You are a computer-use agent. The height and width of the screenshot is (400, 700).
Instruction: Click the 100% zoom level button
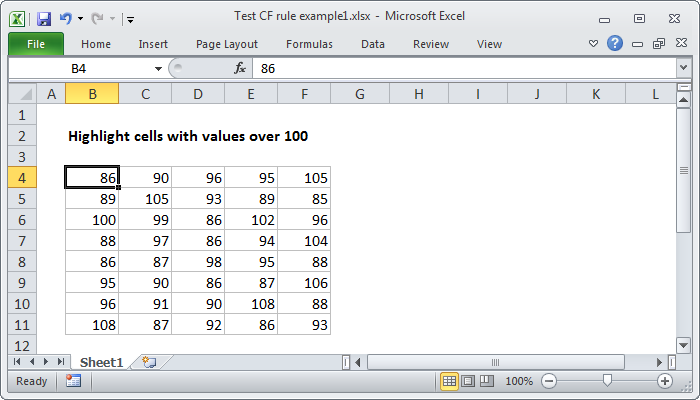click(519, 381)
